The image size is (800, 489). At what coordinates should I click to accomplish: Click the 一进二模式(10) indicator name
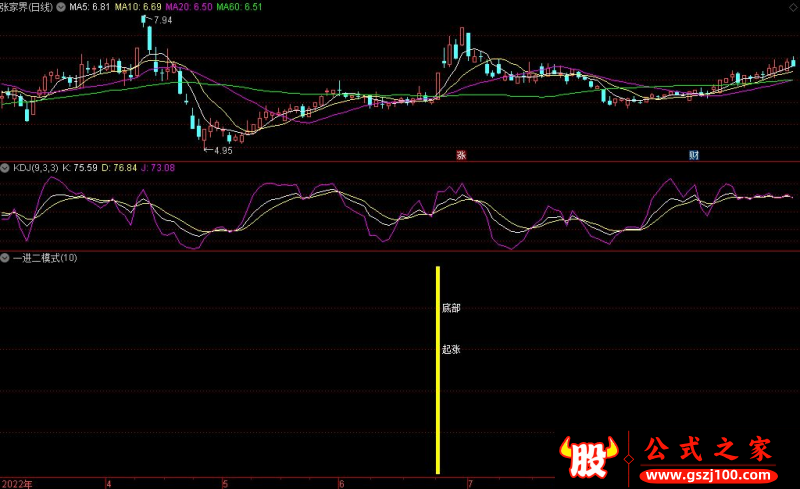pyautogui.click(x=45, y=258)
